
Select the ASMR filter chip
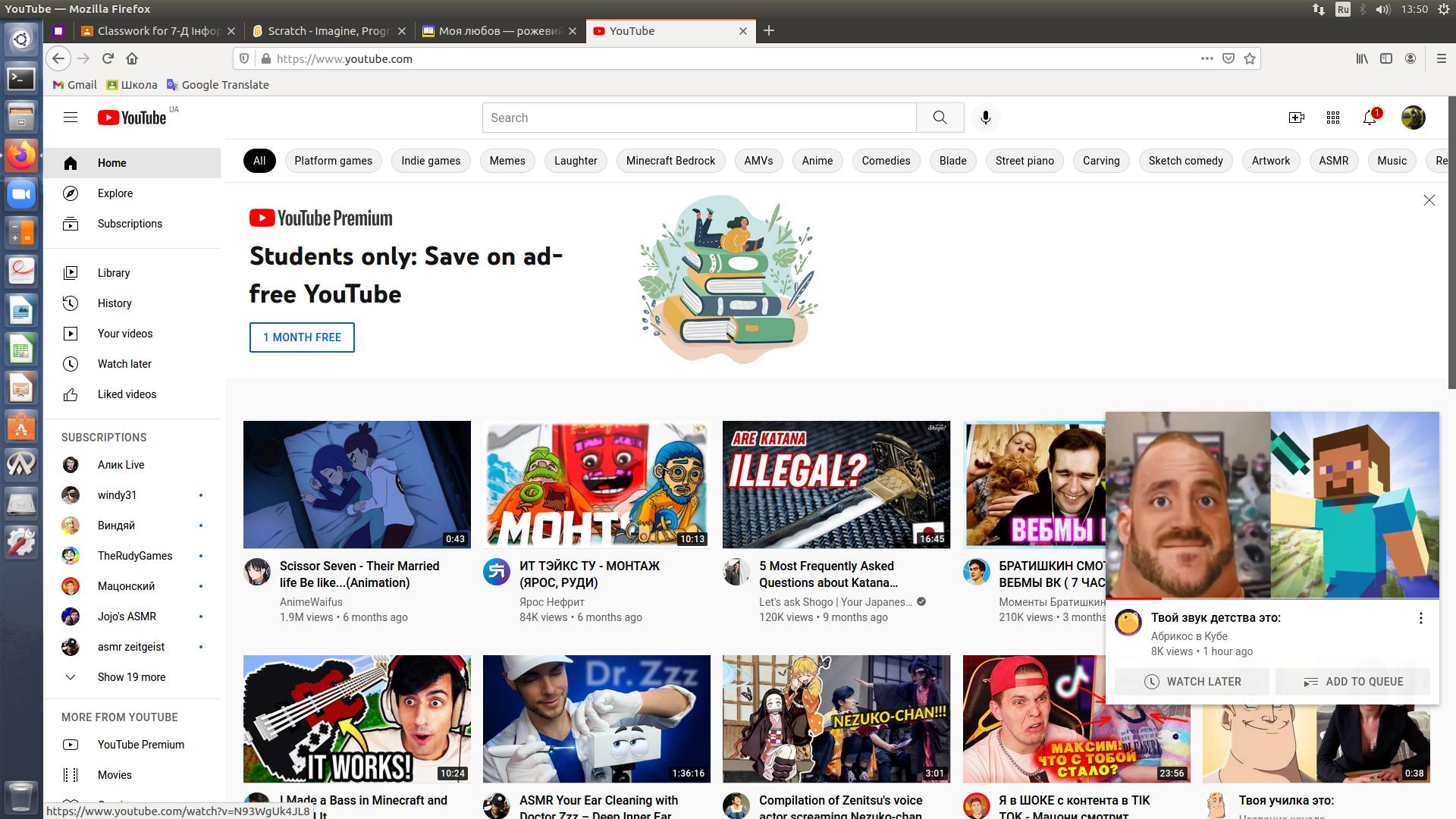click(x=1333, y=161)
